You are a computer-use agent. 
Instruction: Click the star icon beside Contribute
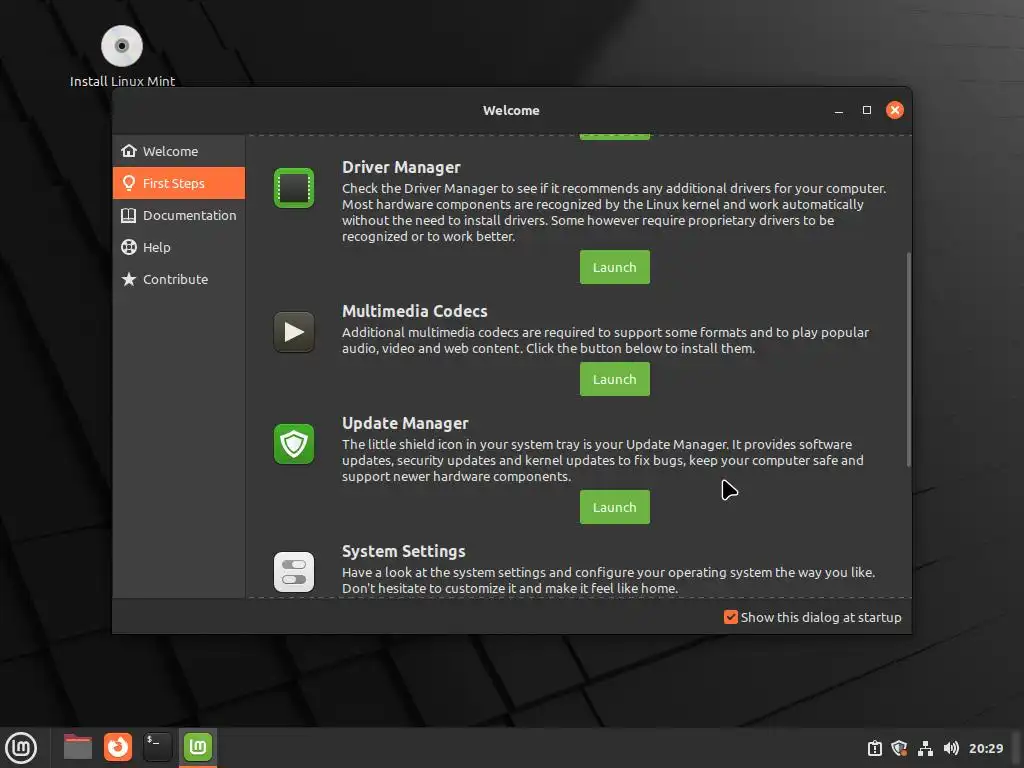[129, 279]
